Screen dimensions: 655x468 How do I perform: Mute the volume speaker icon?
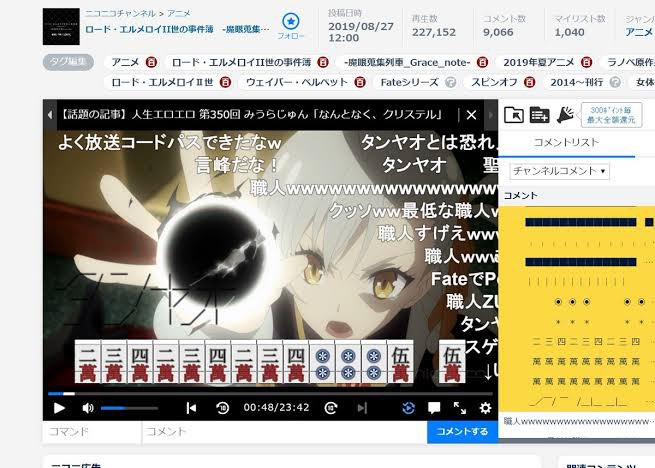tap(88, 408)
